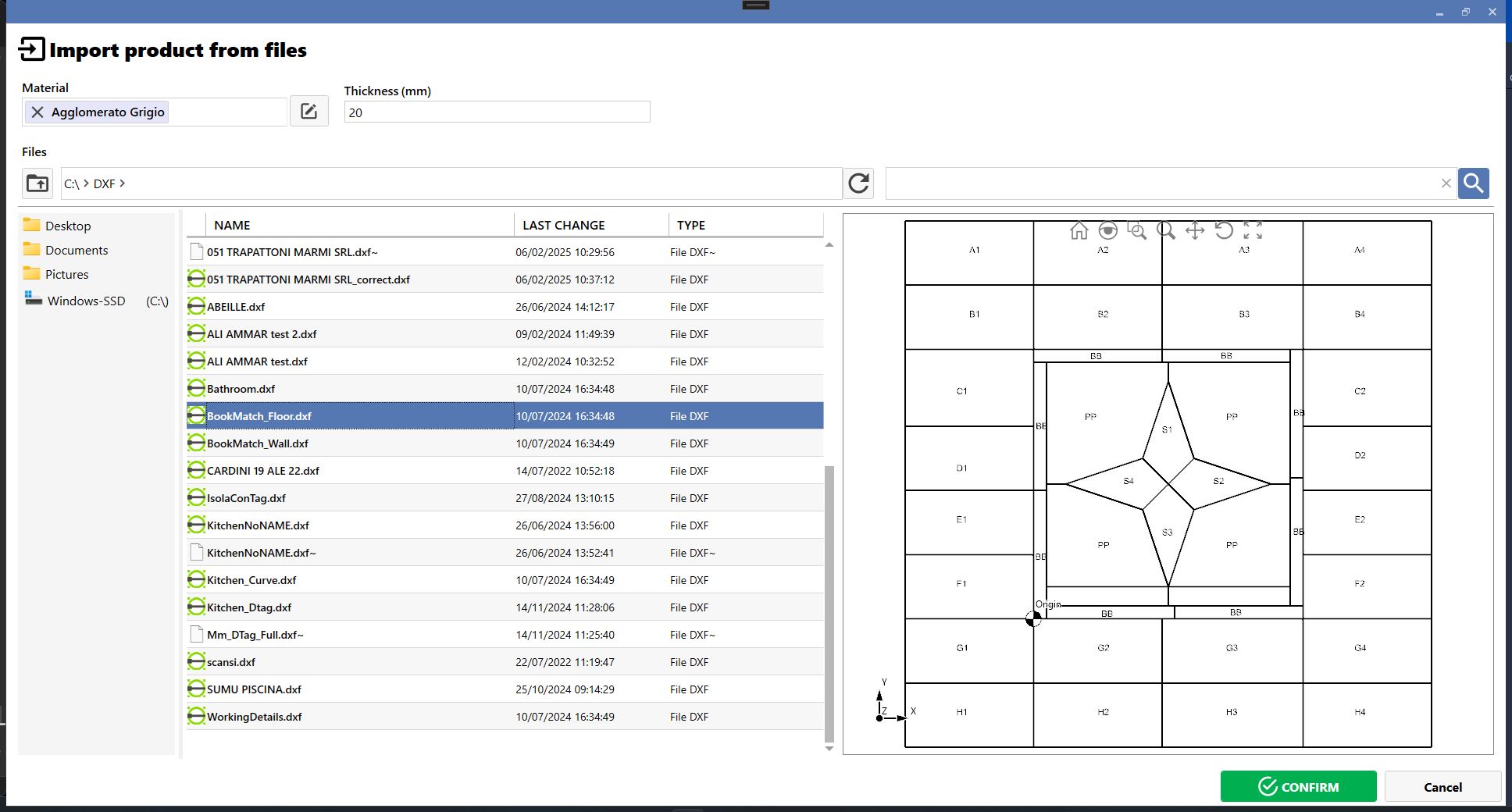Select the file Kitchen_Curve.dxf

click(505, 580)
